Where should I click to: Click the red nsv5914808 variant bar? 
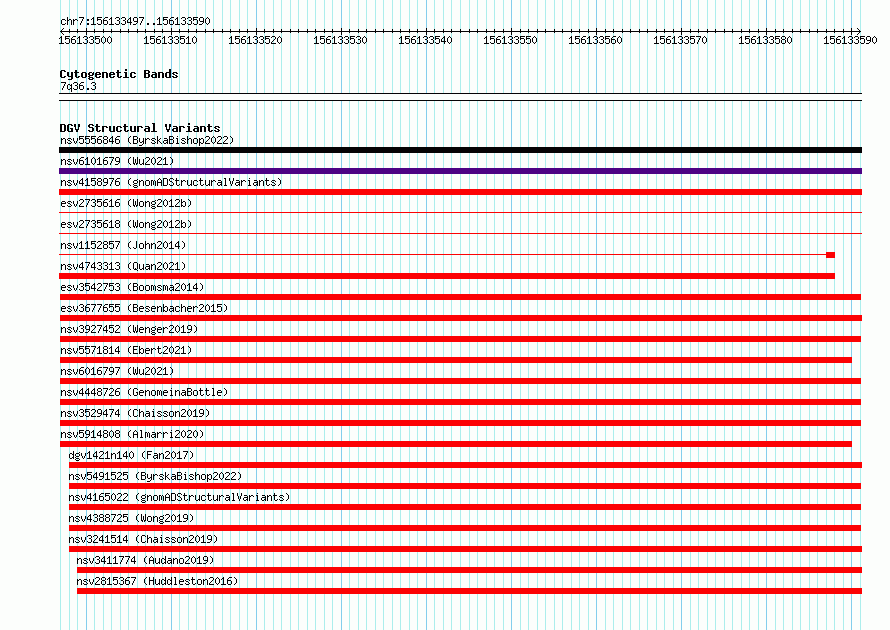point(455,444)
